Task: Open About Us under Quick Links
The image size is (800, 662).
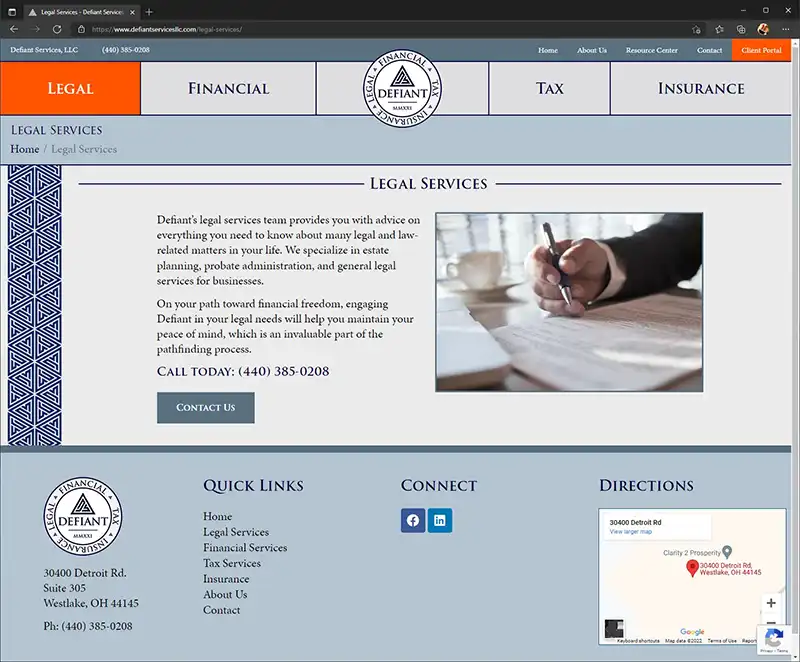Action: [x=225, y=595]
